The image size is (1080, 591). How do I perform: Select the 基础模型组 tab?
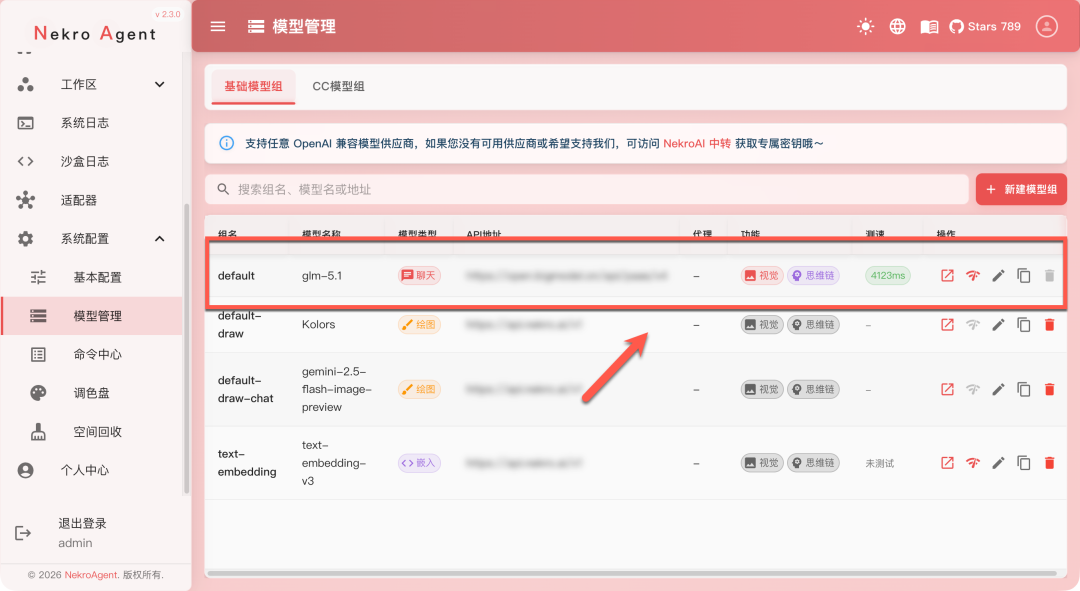point(253,86)
